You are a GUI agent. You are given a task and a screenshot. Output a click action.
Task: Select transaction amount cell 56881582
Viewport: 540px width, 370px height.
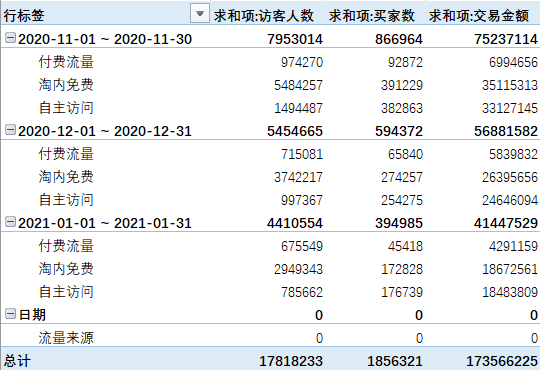pyautogui.click(x=506, y=131)
